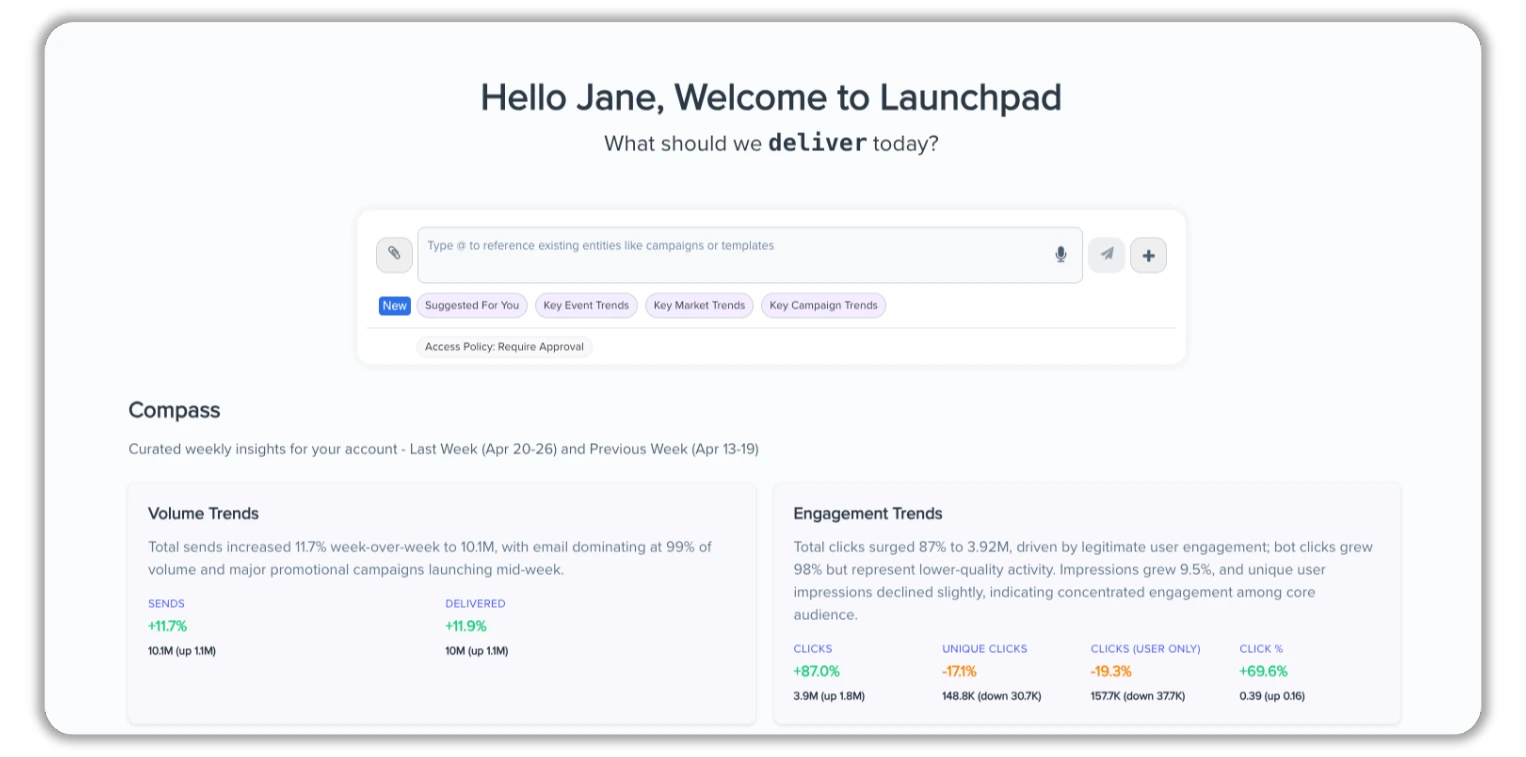The image size is (1526, 757).
Task: Click the CLICKS metric label
Action: [x=813, y=648]
